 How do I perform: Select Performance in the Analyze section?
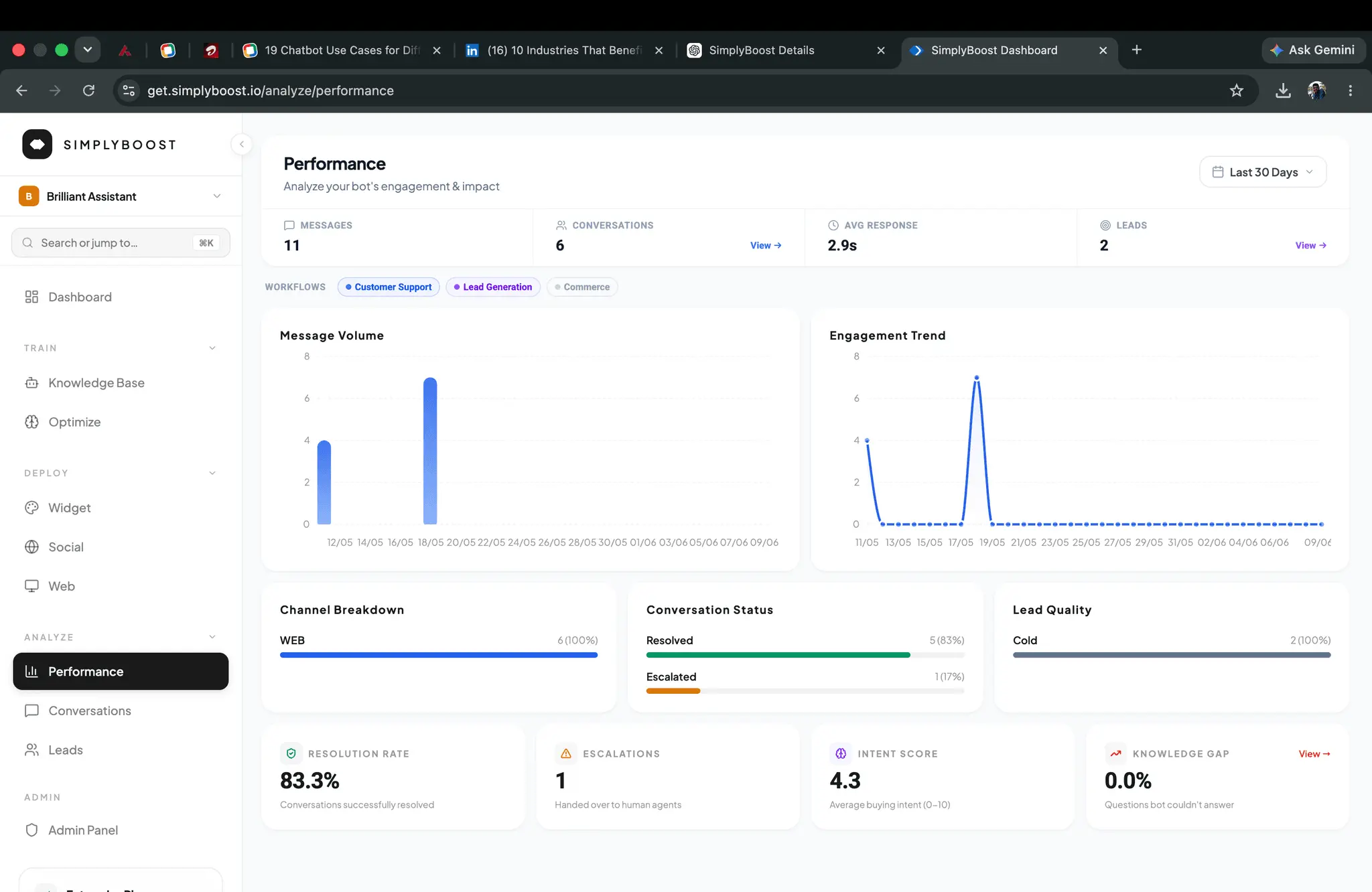[x=121, y=671]
